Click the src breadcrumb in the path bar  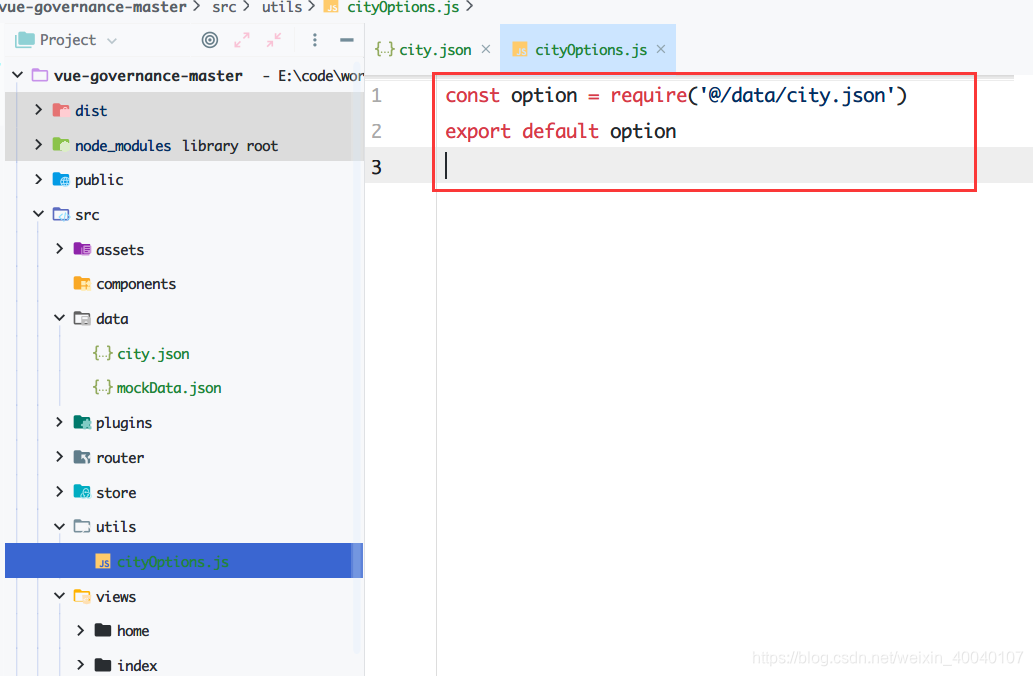[x=224, y=7]
